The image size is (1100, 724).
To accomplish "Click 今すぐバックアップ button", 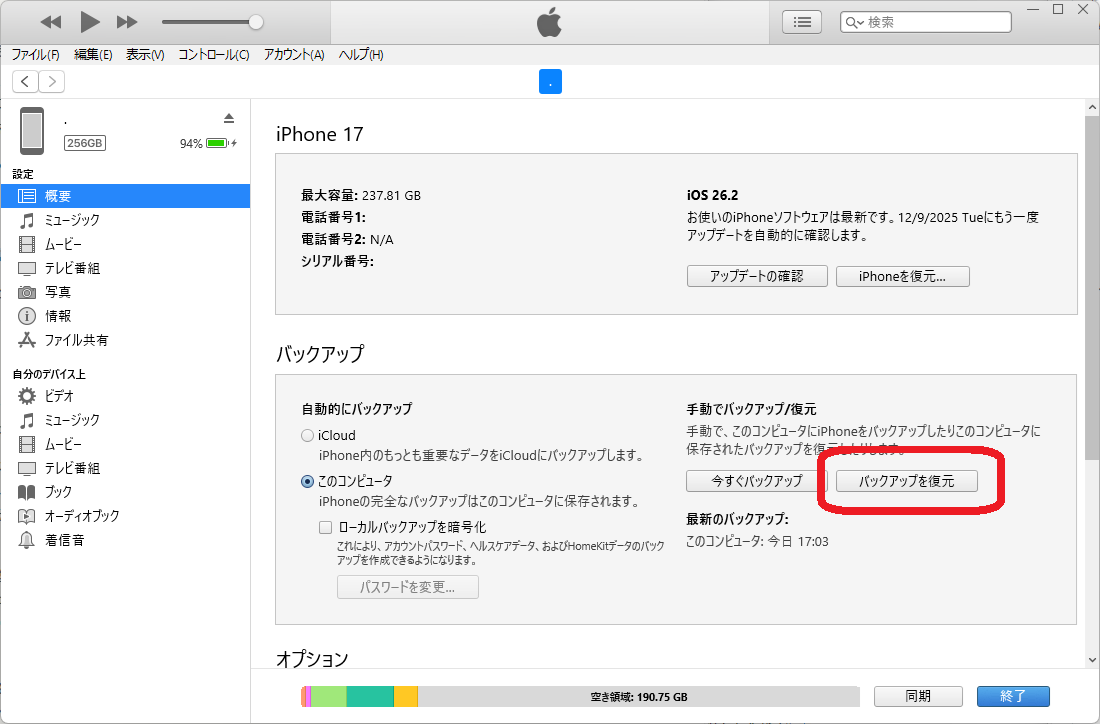I will click(757, 481).
